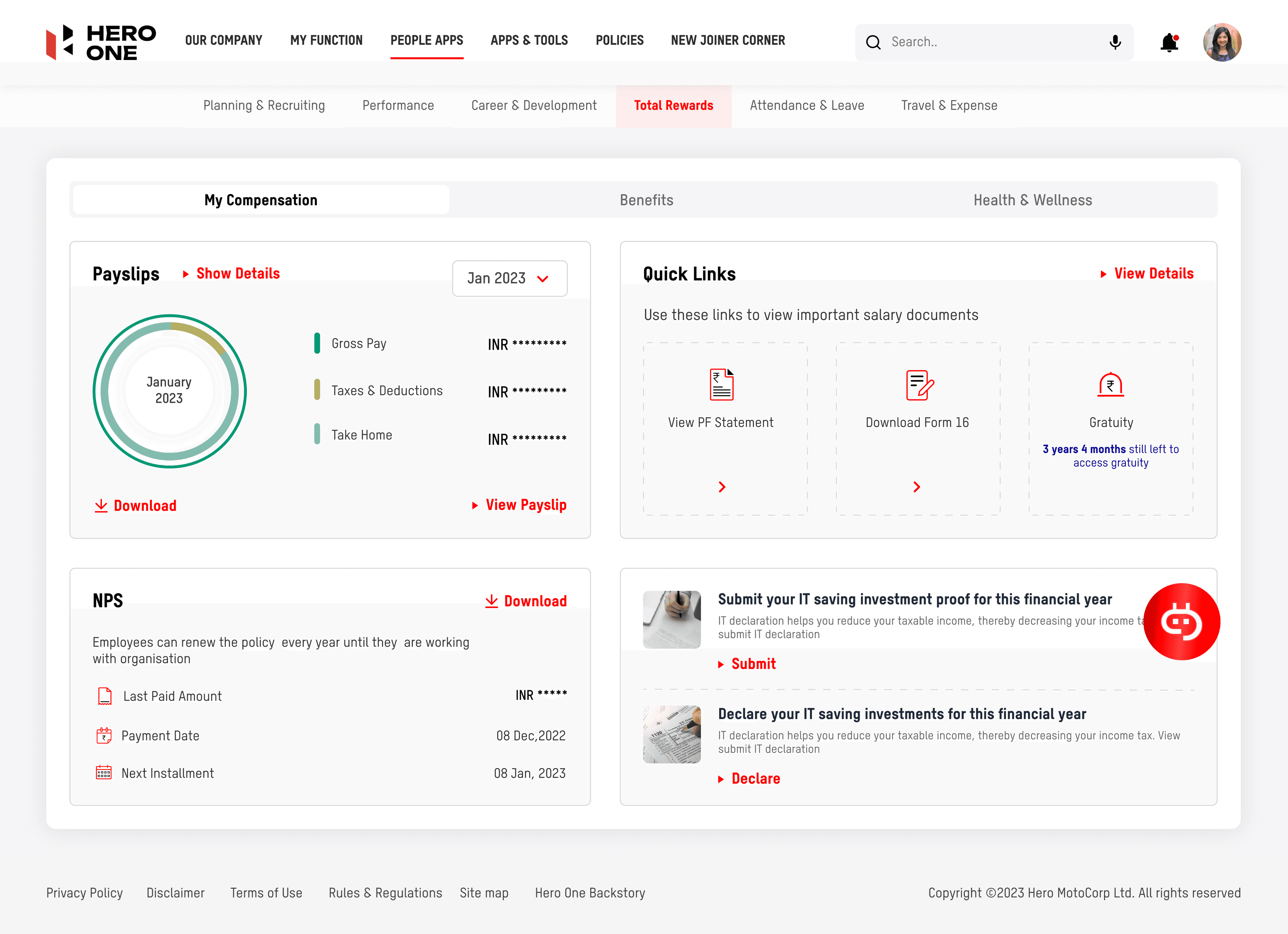Screen dimensions: 1288x934
Task: Open Attendance & Leave submenu tab
Action: coord(806,106)
